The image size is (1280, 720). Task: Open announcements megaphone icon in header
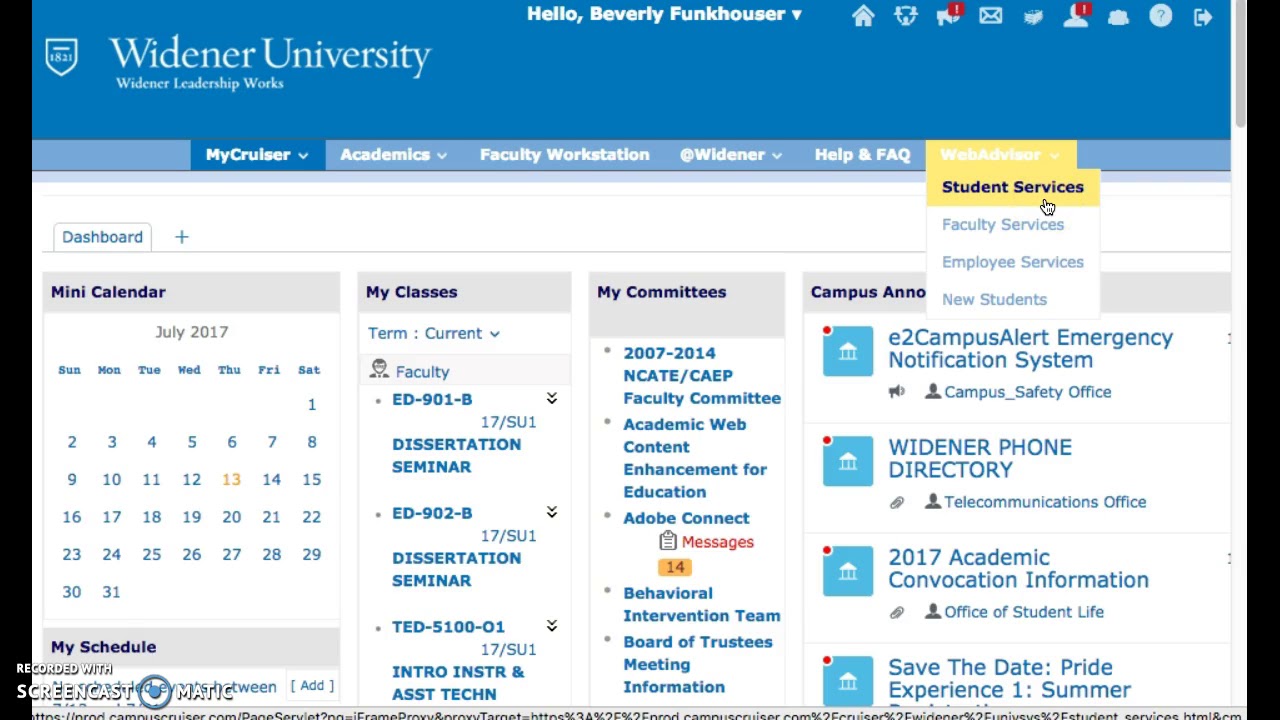(948, 16)
